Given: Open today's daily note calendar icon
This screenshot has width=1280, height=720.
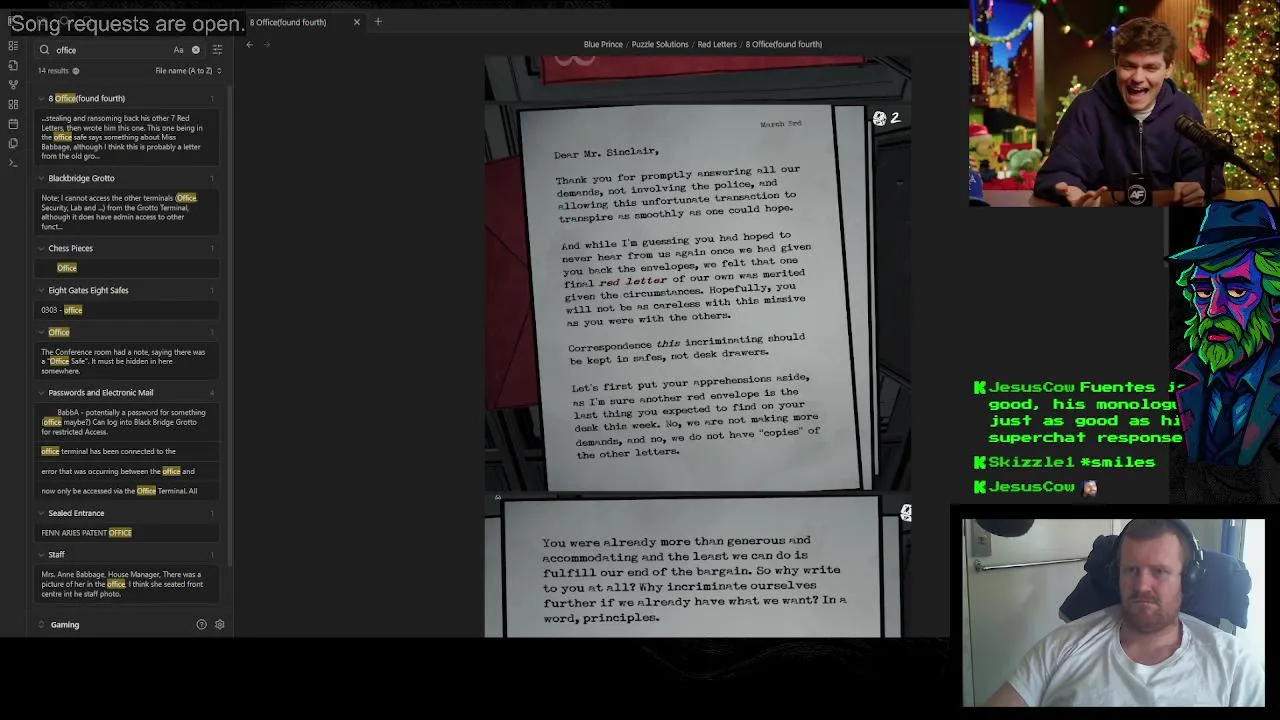Looking at the screenshot, I should click(13, 124).
